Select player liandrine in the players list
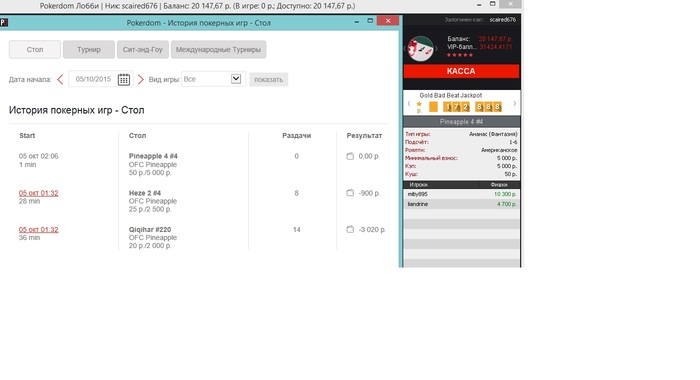This screenshot has height=380, width=700. tap(462, 204)
